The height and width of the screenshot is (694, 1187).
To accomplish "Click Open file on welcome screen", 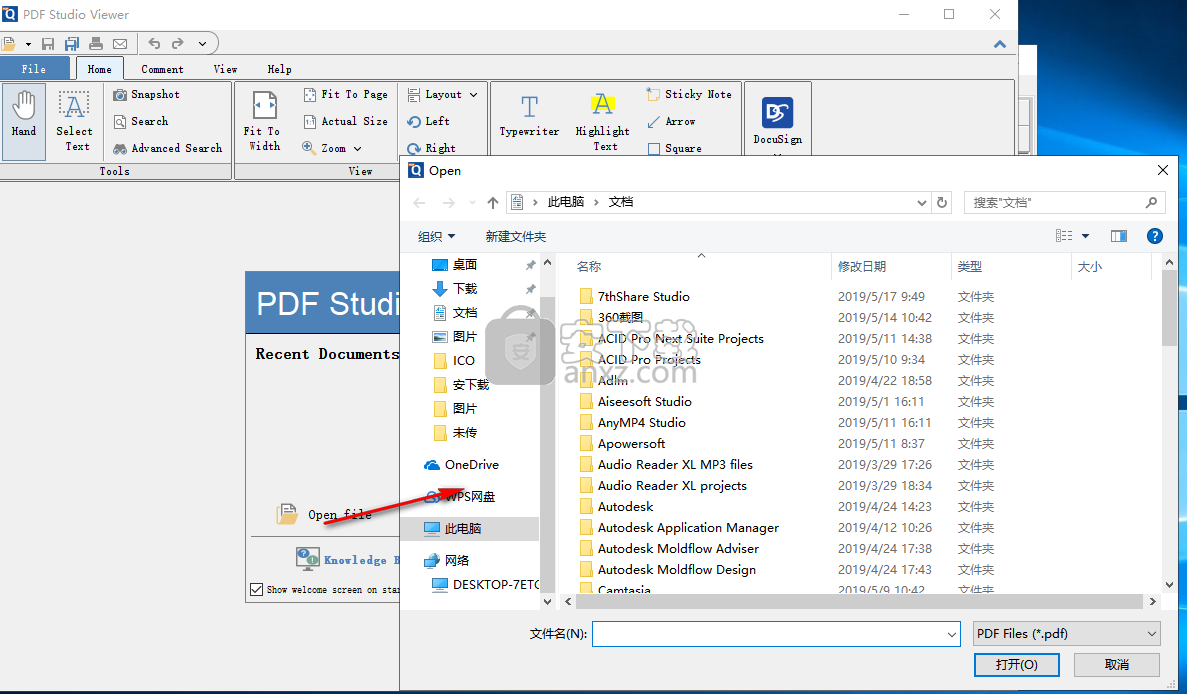I will point(325,515).
